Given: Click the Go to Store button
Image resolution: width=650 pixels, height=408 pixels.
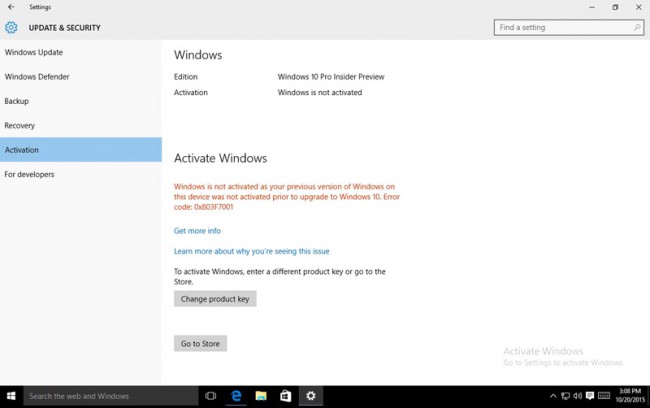Looking at the screenshot, I should coord(200,344).
